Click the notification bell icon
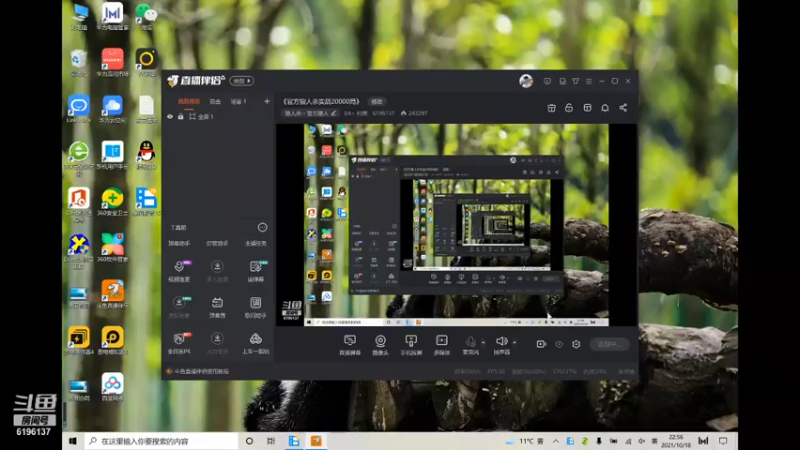 click(605, 108)
